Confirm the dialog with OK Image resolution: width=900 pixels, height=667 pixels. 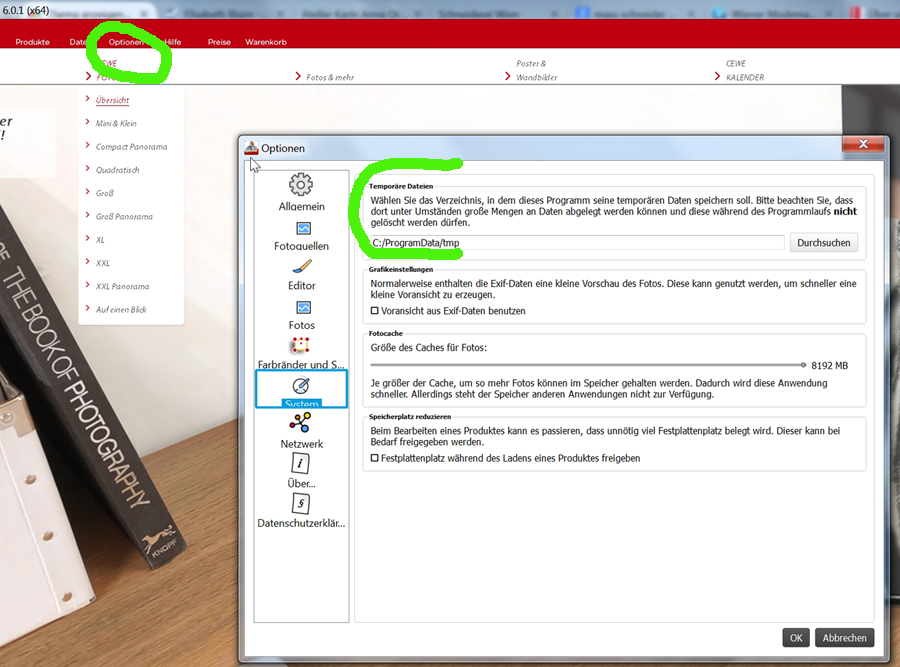796,638
